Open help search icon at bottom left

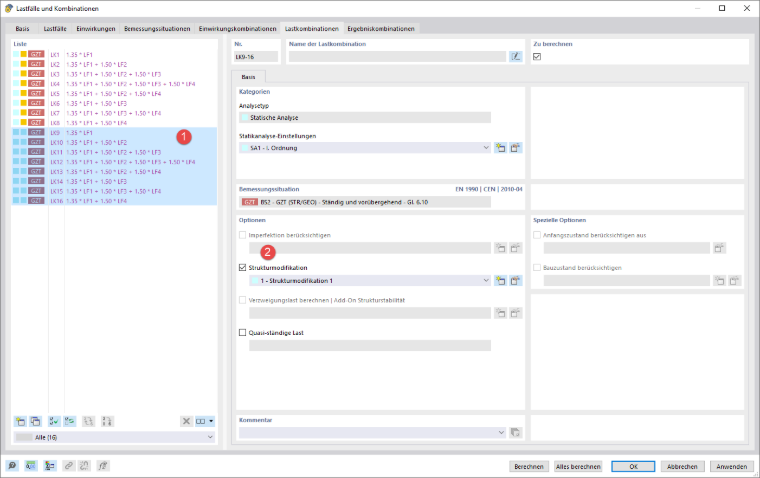coord(12,466)
